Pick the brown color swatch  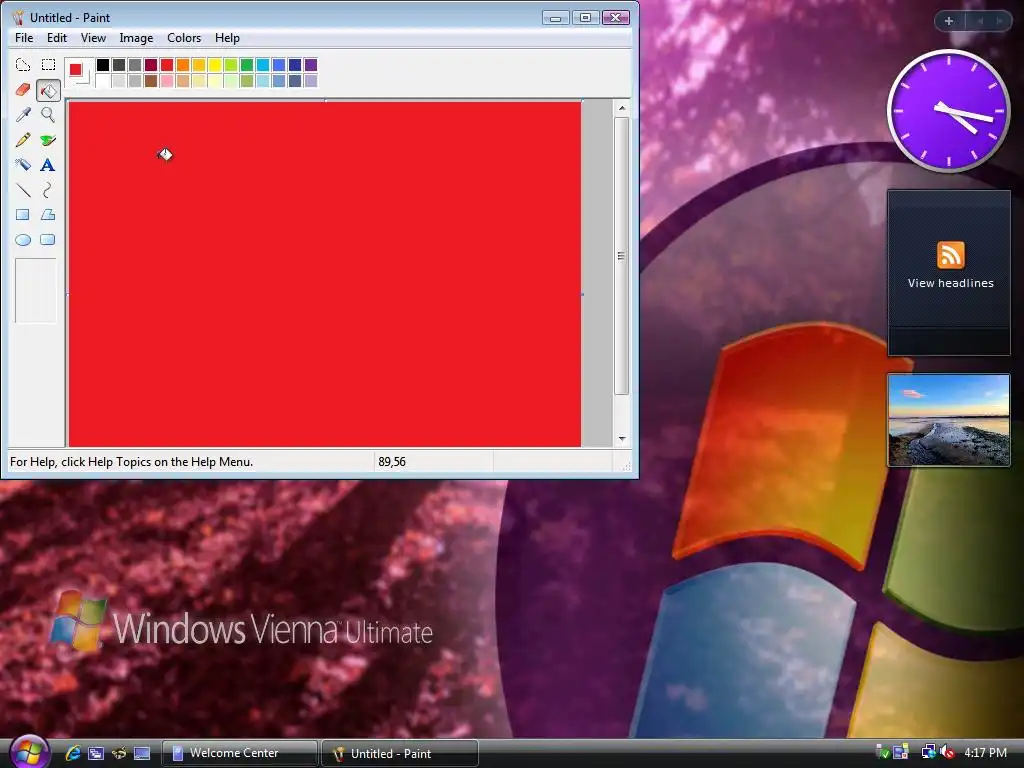(x=151, y=80)
